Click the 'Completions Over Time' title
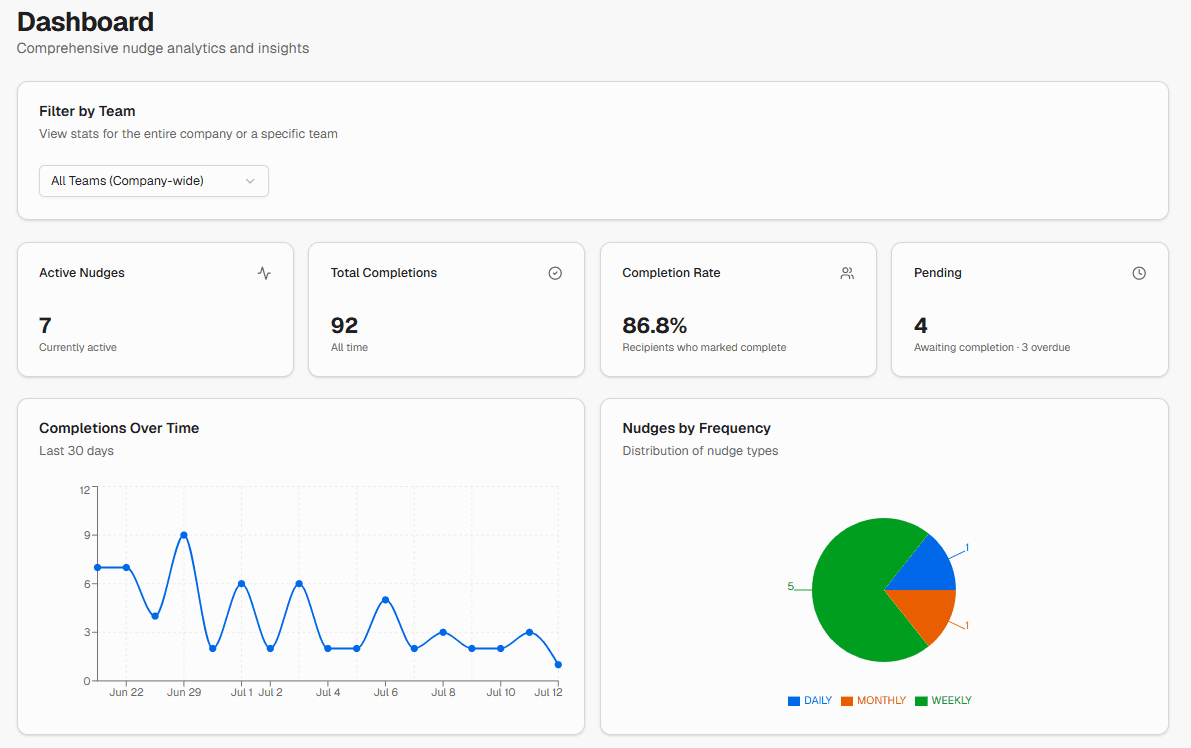Viewport: 1191px width, 748px height. coord(119,428)
